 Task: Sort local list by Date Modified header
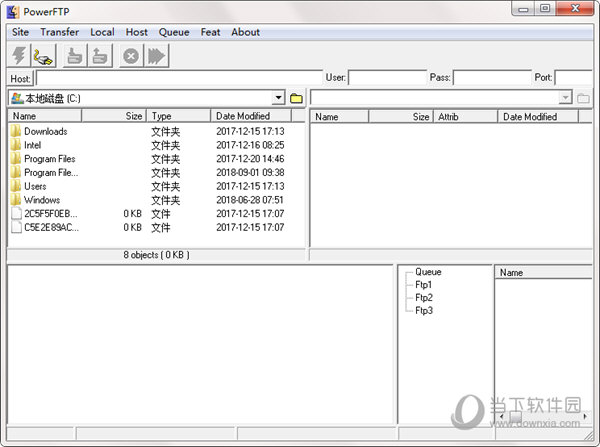(x=251, y=116)
